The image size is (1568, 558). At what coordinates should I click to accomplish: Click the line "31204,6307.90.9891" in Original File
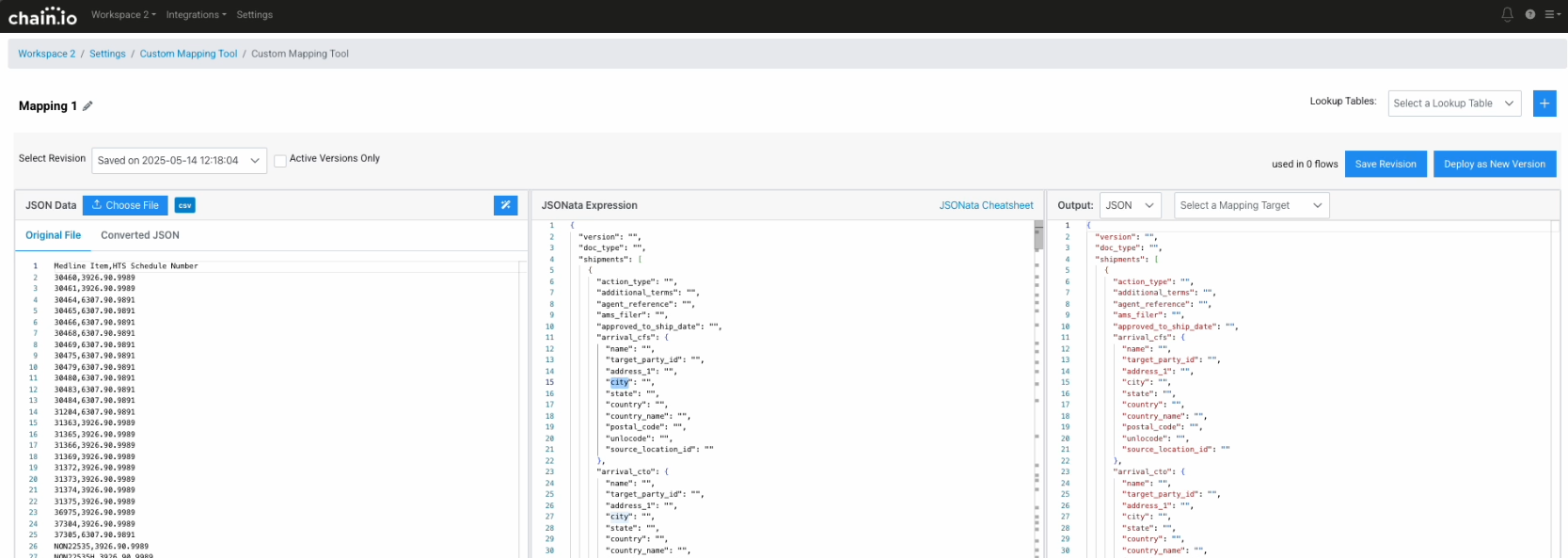tap(94, 412)
